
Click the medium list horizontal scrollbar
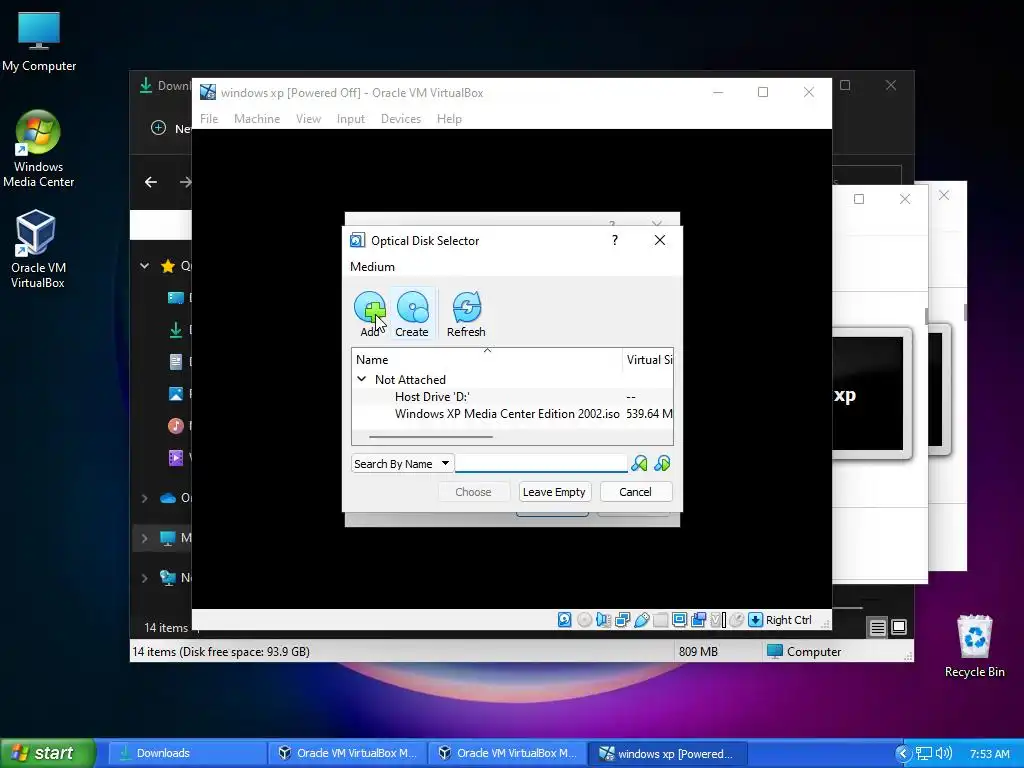(x=431, y=436)
